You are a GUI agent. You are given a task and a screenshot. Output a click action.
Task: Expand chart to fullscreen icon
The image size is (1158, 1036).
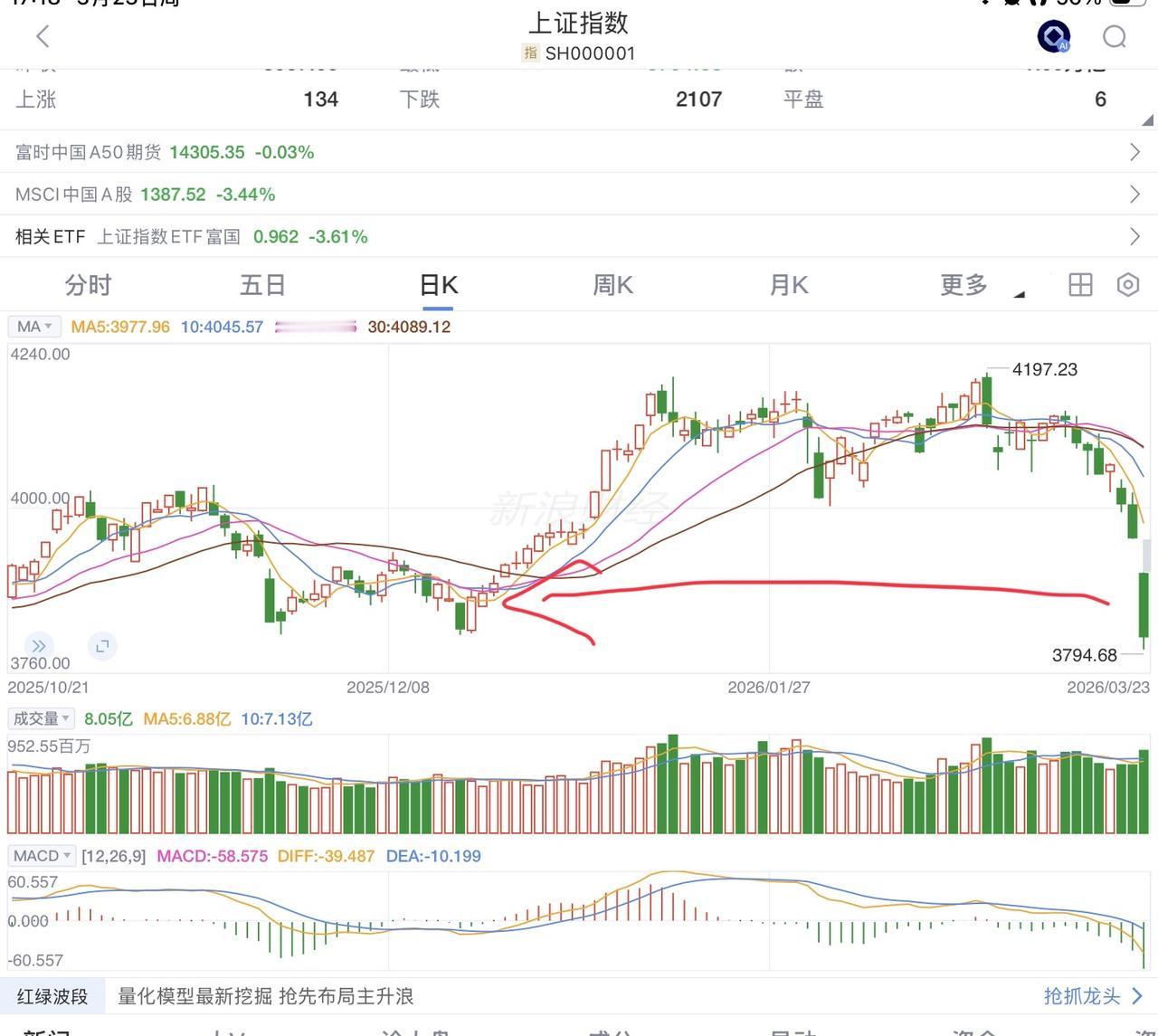click(102, 646)
